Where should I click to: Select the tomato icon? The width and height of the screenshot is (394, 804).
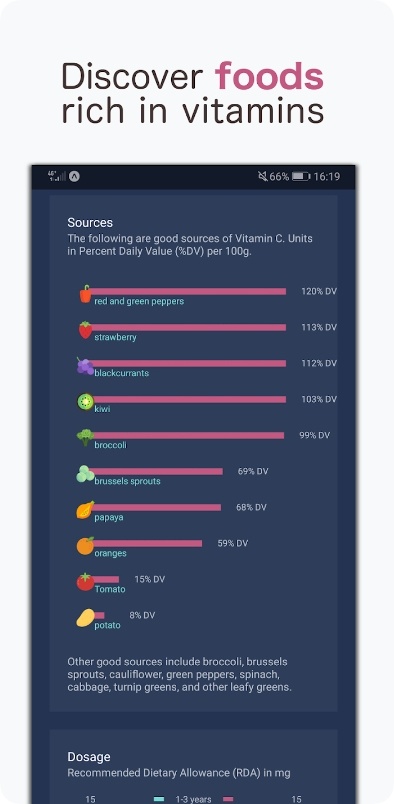[x=85, y=582]
